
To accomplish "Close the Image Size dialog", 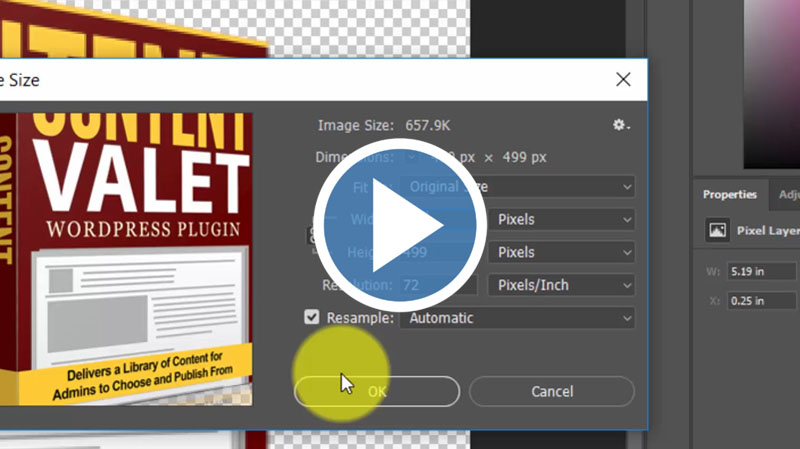I will point(623,79).
